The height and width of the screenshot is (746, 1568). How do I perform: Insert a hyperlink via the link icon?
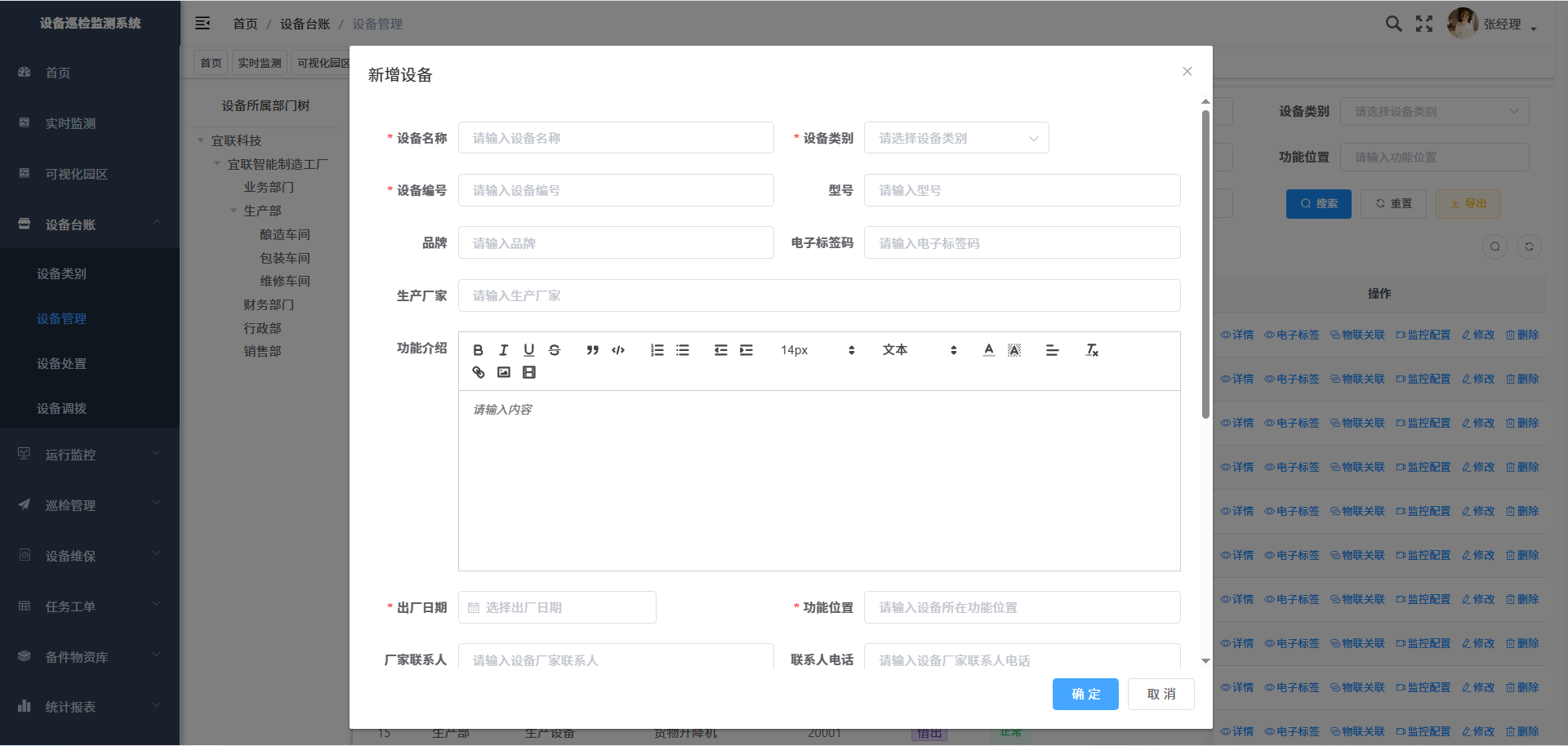(479, 372)
